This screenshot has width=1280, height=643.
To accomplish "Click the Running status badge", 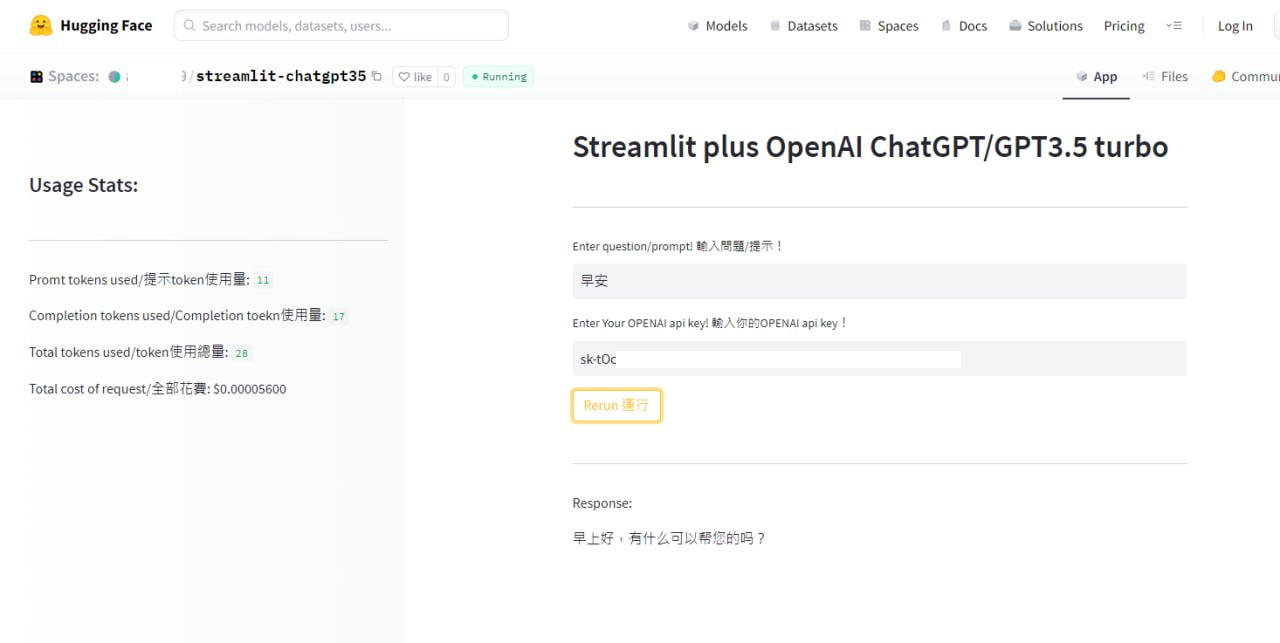I will pos(498,77).
